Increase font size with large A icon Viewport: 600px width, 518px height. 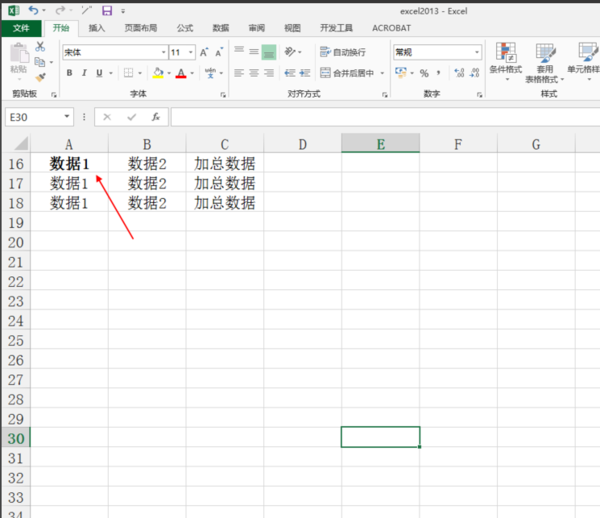pos(204,52)
